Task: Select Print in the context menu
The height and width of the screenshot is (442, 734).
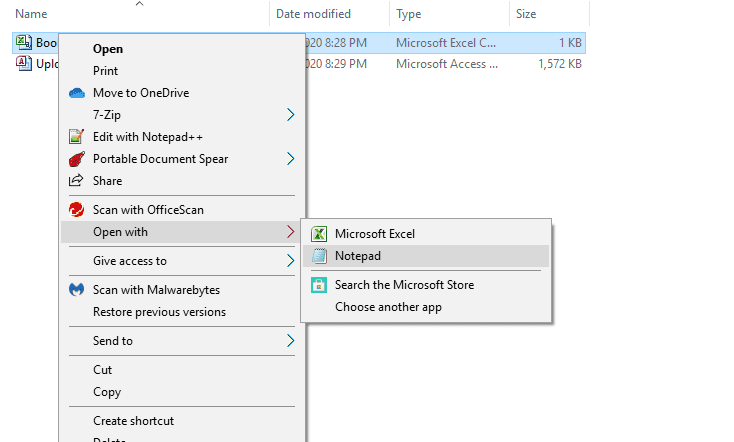Action: click(x=183, y=71)
